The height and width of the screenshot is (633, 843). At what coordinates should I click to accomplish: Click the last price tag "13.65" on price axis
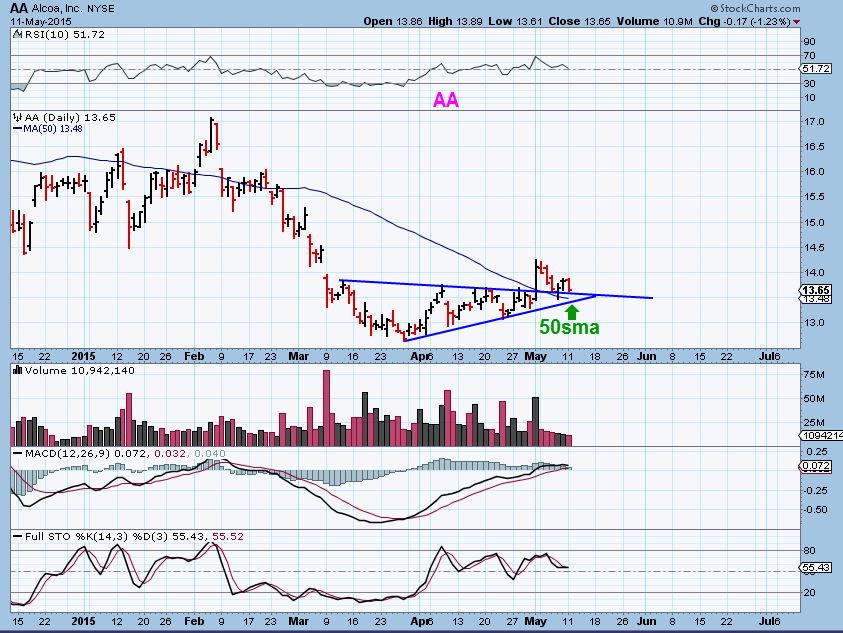pos(816,290)
